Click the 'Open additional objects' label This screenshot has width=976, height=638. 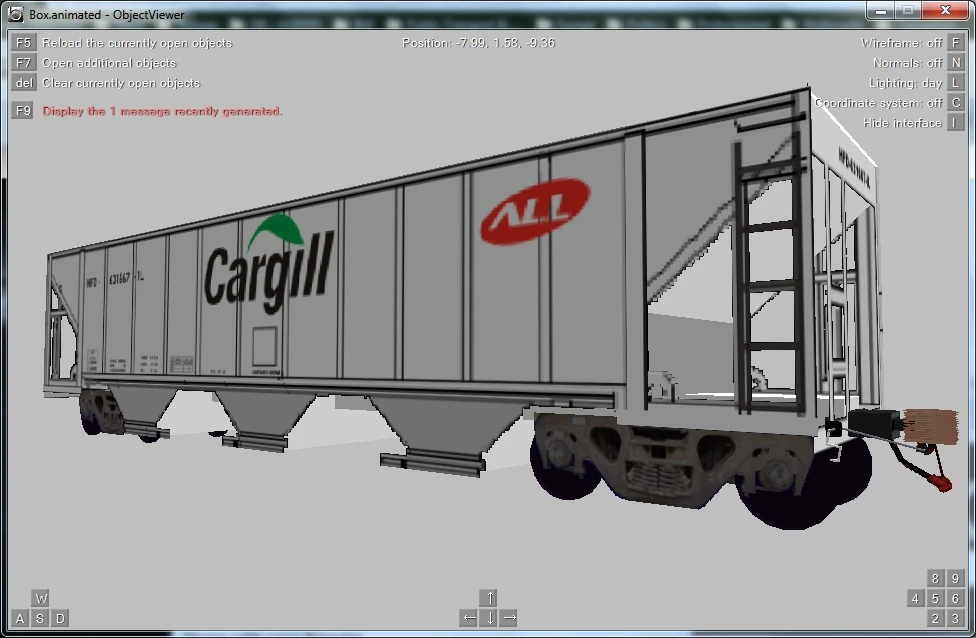point(109,63)
